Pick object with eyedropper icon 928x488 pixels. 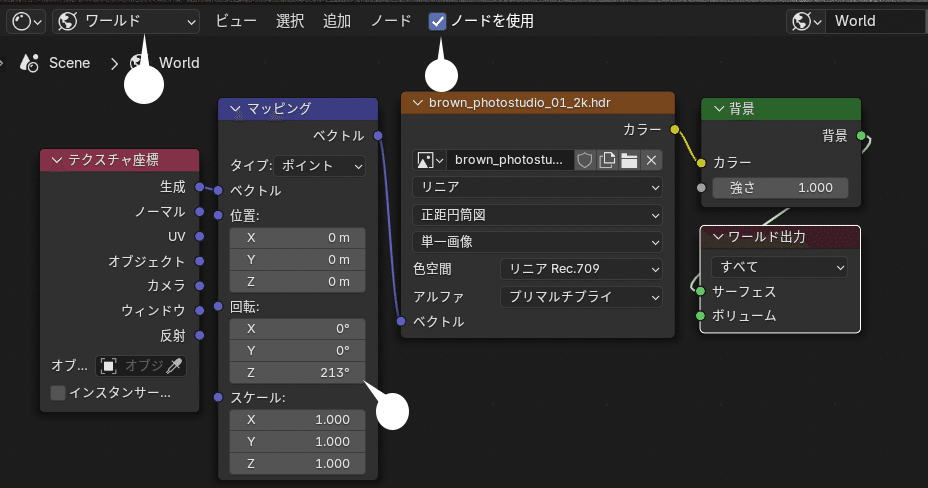(175, 366)
